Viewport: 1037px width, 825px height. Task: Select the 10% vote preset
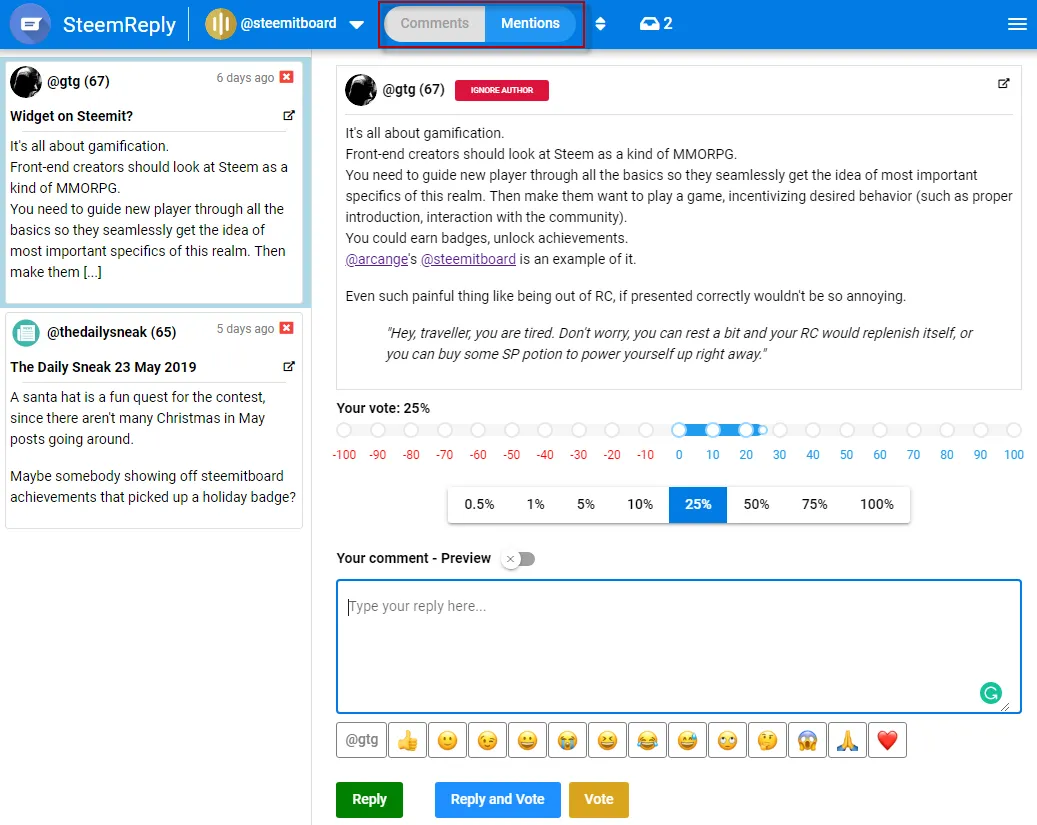(640, 505)
